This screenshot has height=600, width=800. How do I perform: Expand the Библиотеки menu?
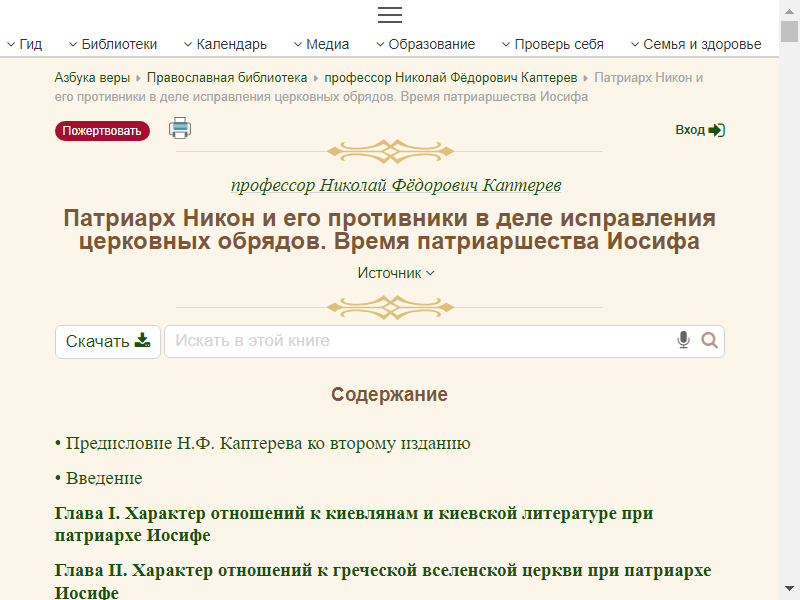[x=113, y=44]
